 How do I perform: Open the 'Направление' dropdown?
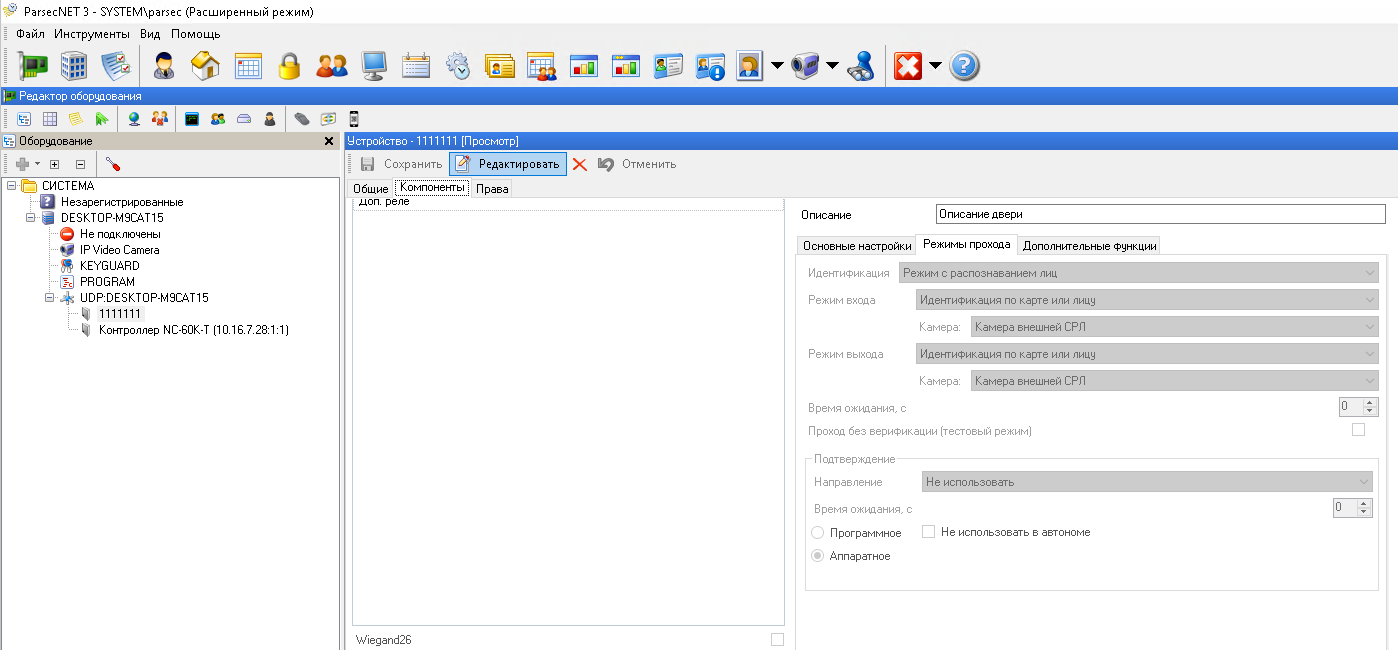(x=1148, y=482)
